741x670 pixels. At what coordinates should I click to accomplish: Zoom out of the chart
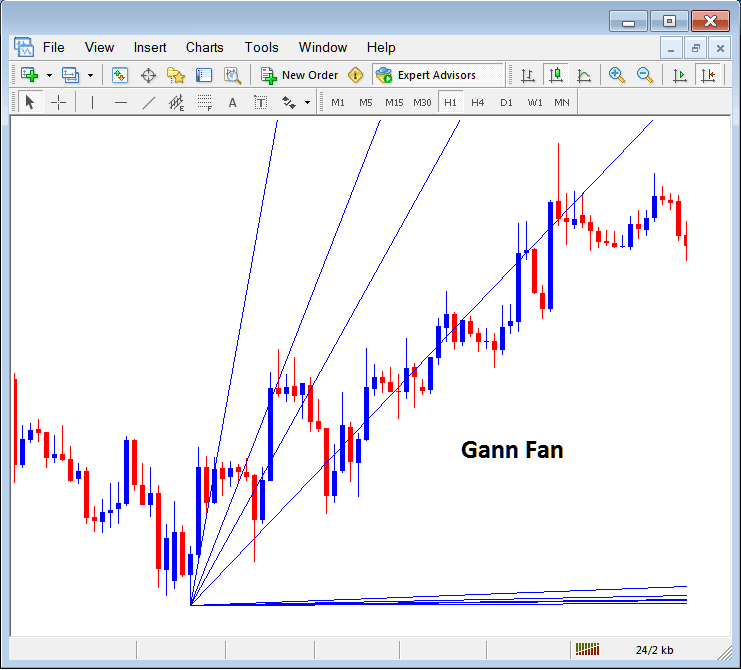pyautogui.click(x=645, y=75)
